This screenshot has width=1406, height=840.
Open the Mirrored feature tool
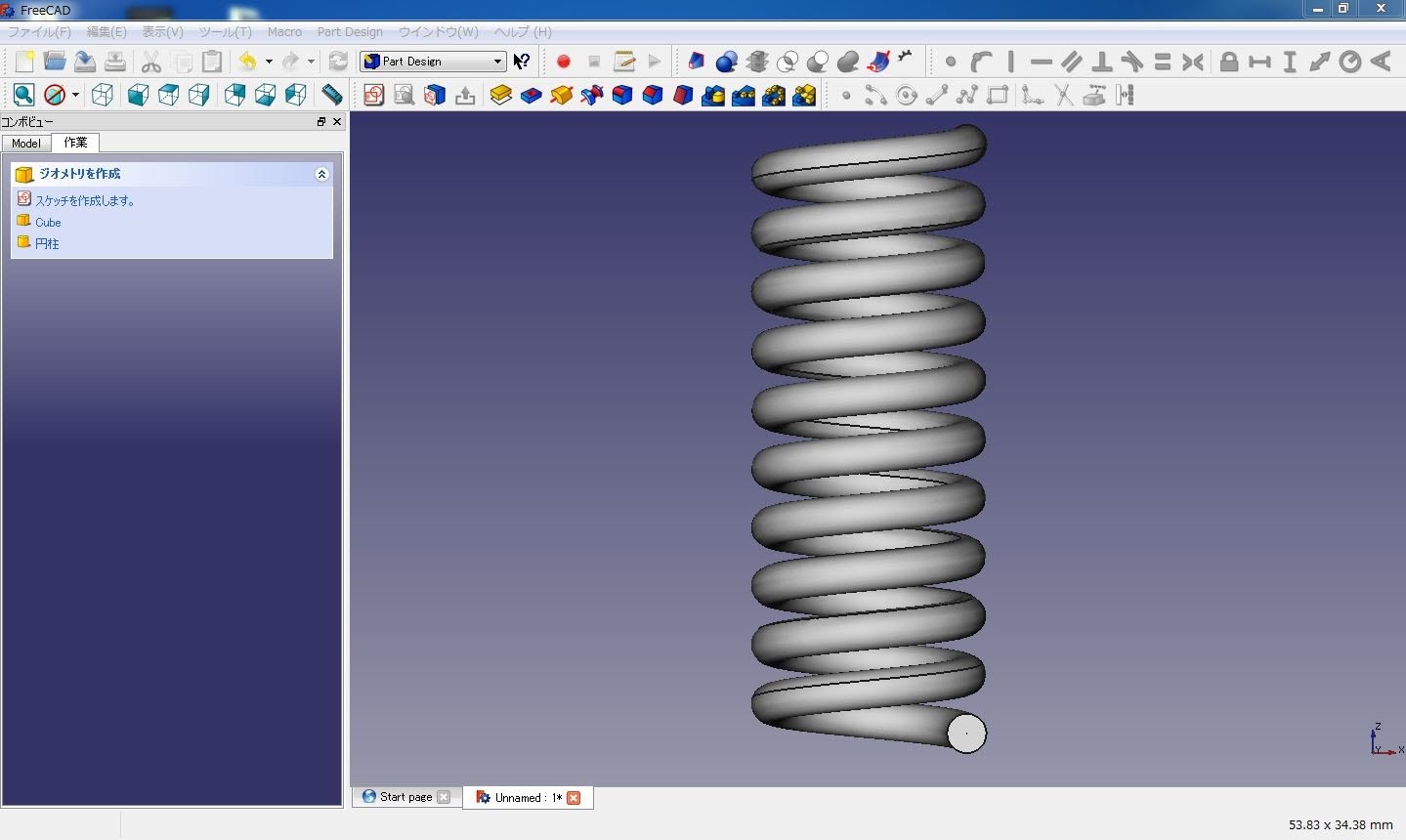pyautogui.click(x=712, y=95)
